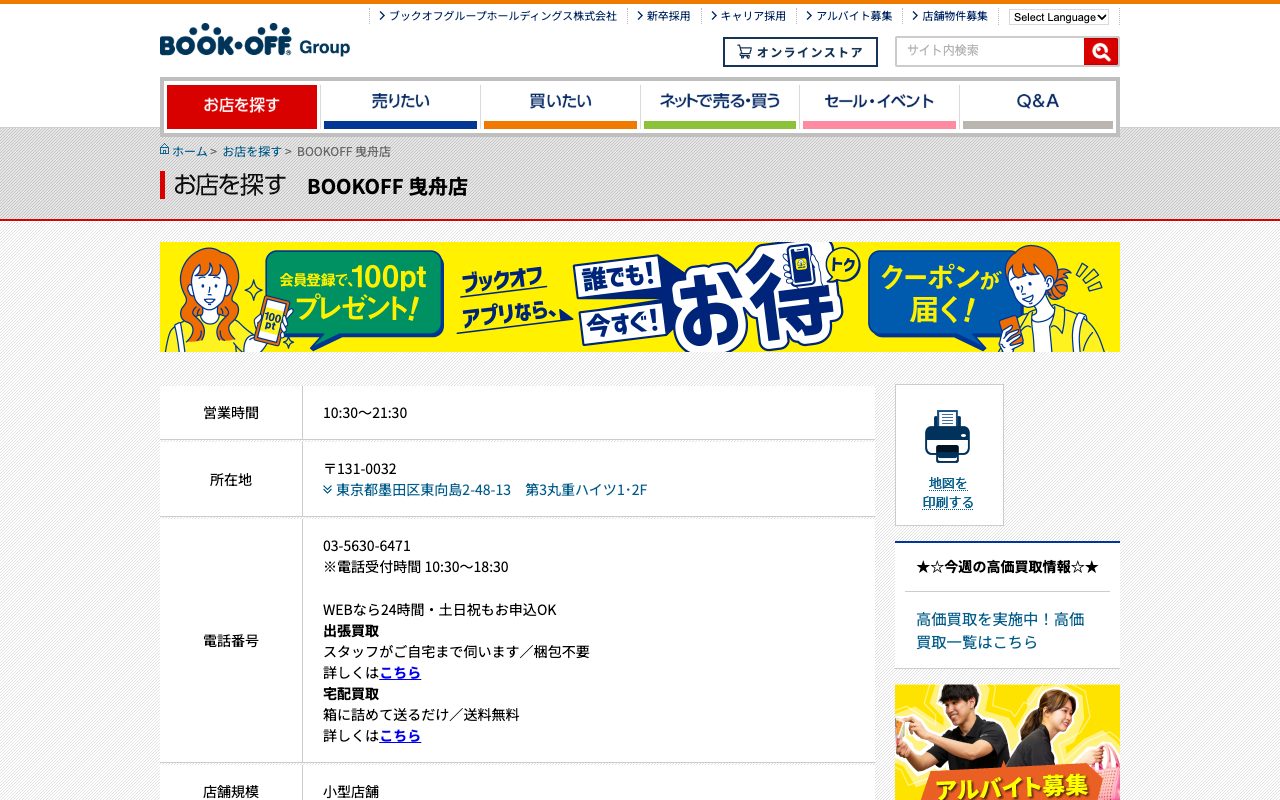The height and width of the screenshot is (800, 1280).
Task: Click the phone number 03-5630-6471
Action: [367, 546]
